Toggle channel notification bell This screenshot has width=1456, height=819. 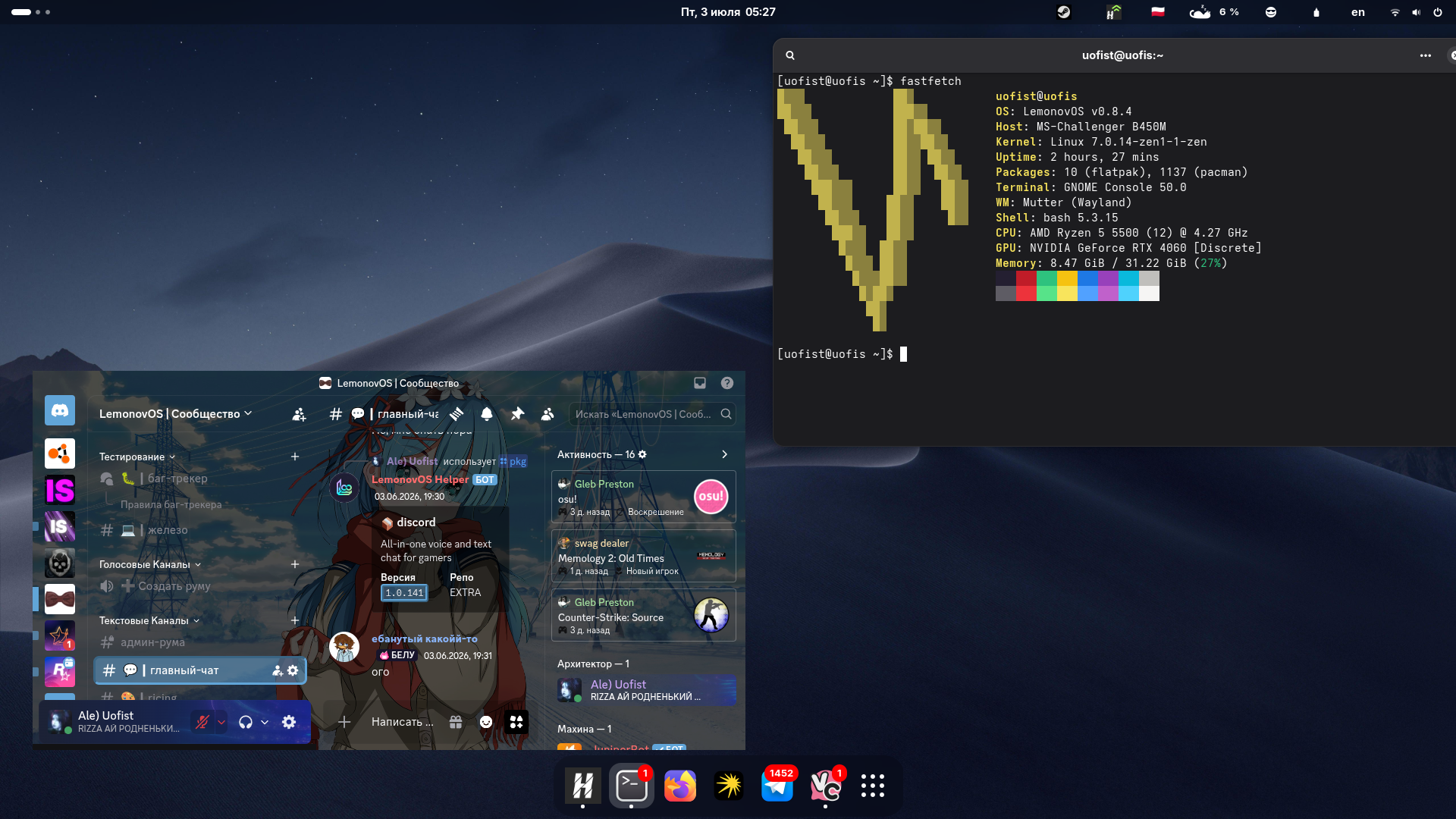coord(487,414)
